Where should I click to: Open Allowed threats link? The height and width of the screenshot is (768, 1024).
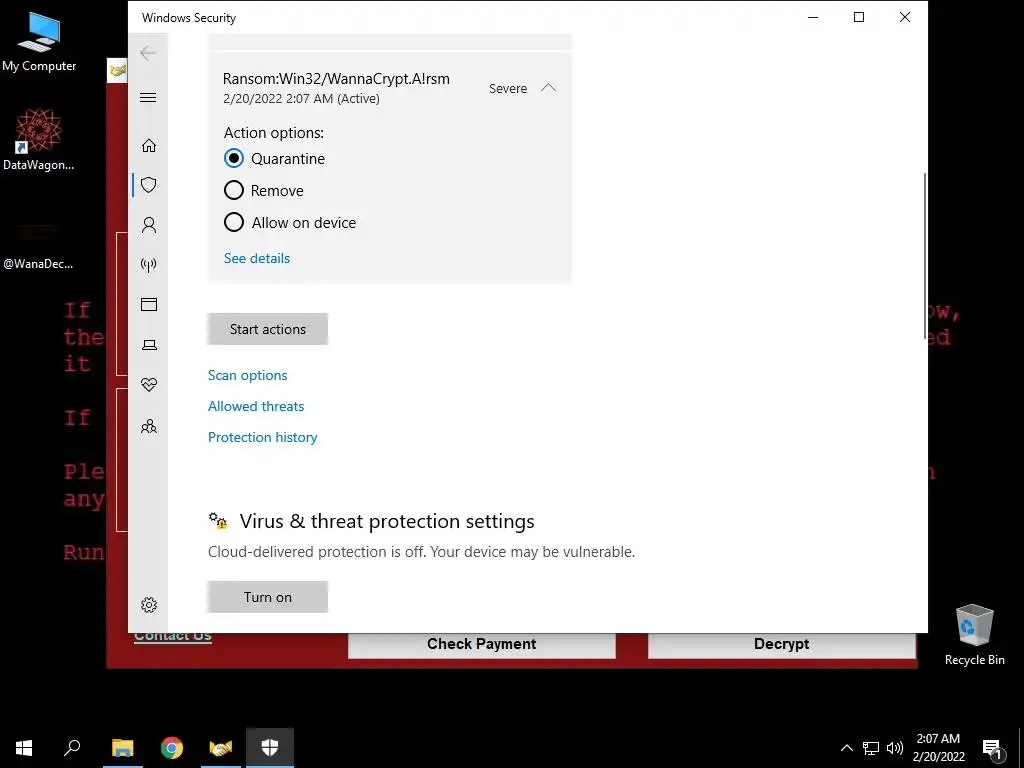click(x=256, y=406)
